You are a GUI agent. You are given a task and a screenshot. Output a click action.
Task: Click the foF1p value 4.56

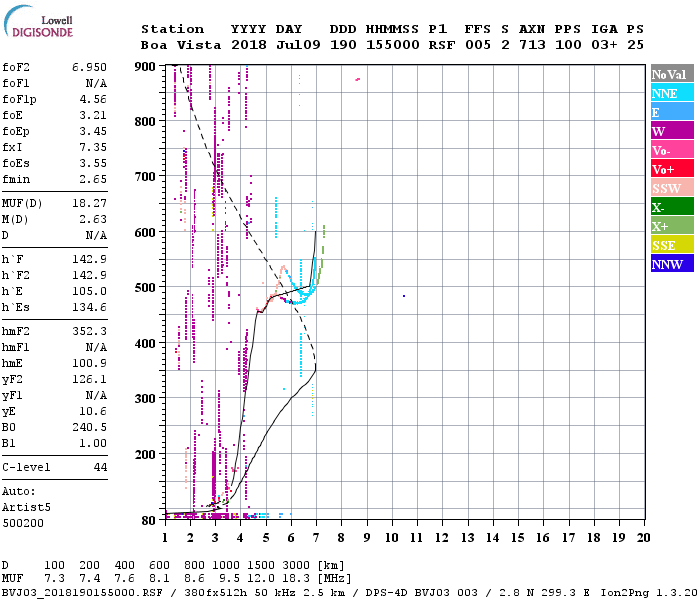click(x=93, y=99)
